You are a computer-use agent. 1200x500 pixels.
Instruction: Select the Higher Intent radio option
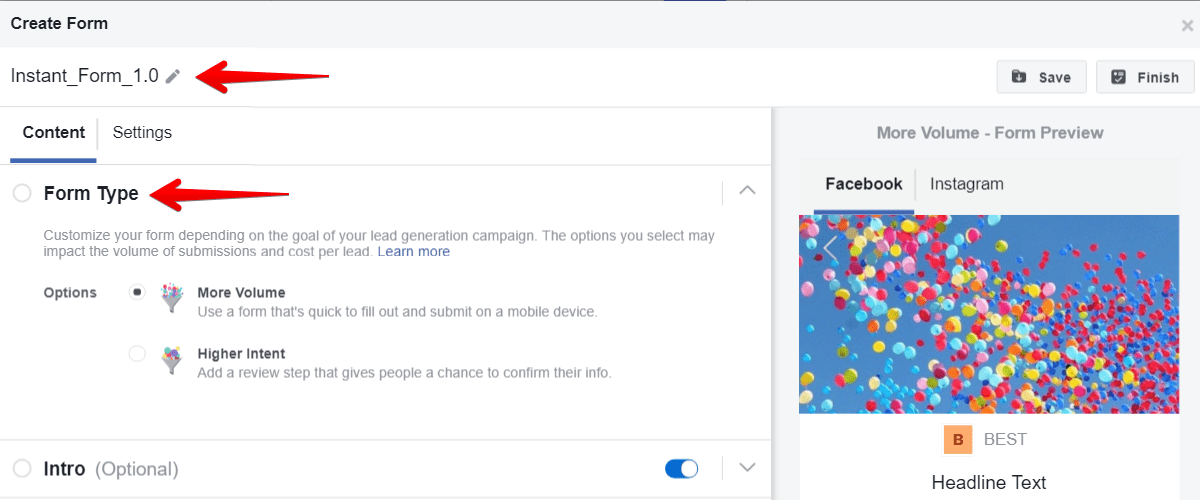coord(137,354)
